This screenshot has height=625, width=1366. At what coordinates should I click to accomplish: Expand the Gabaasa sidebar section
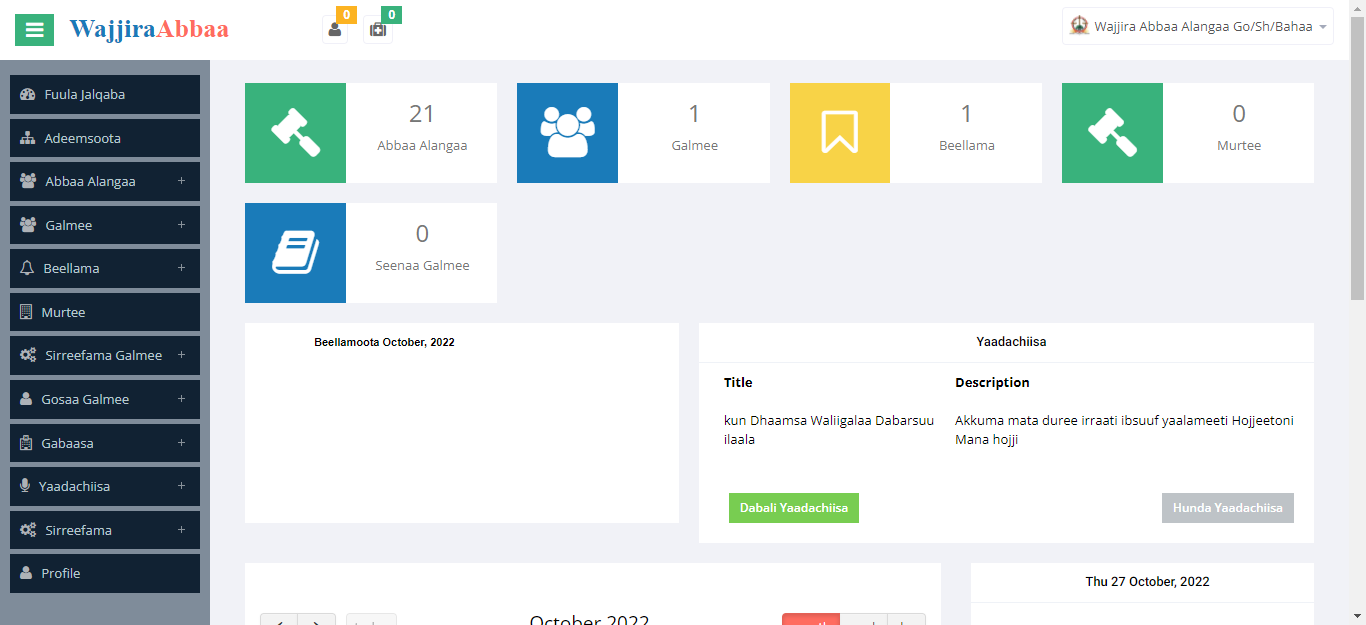coord(105,443)
